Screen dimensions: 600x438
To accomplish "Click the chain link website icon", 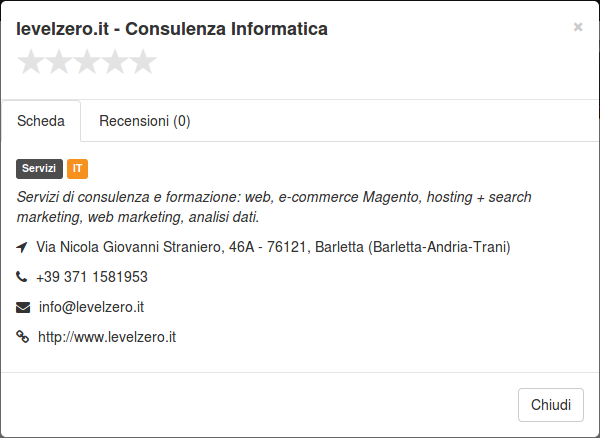I will 23,337.
